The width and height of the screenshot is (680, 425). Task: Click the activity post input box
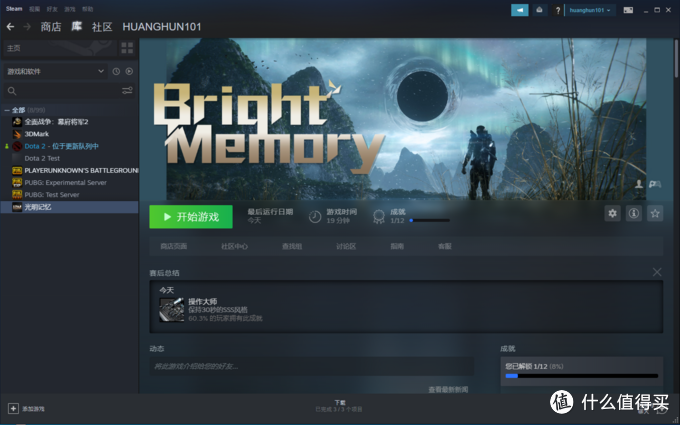click(x=311, y=366)
